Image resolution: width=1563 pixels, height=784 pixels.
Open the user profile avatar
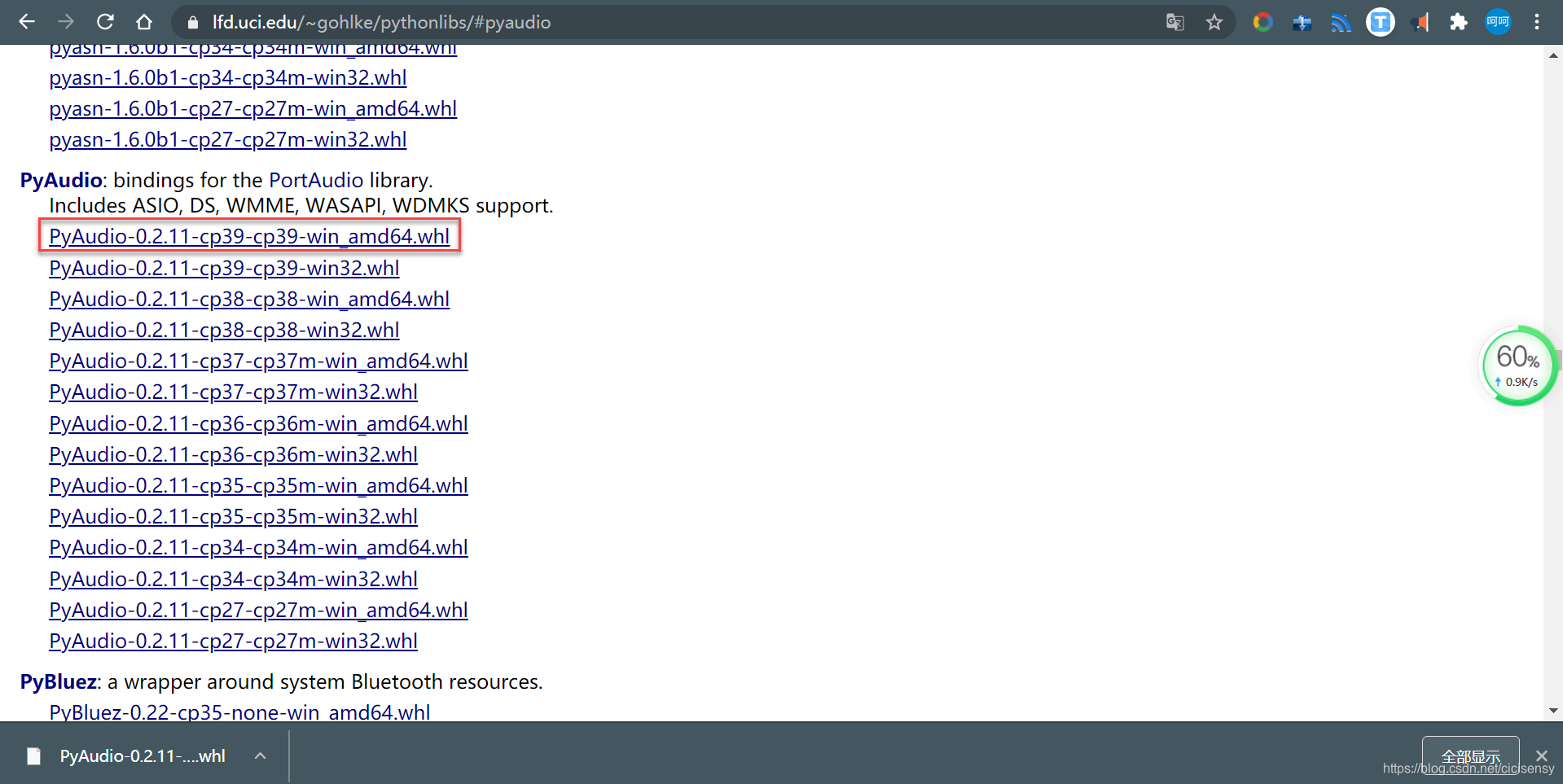click(x=1498, y=22)
